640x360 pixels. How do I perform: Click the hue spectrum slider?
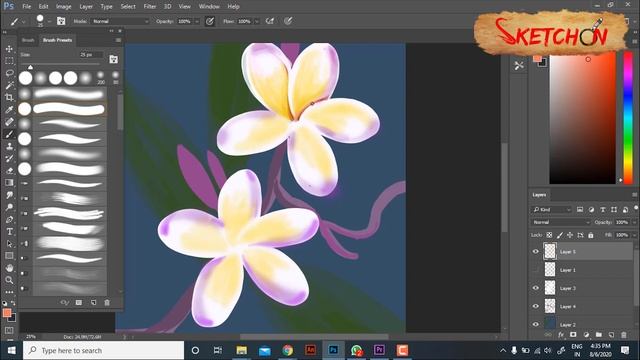tap(628, 118)
